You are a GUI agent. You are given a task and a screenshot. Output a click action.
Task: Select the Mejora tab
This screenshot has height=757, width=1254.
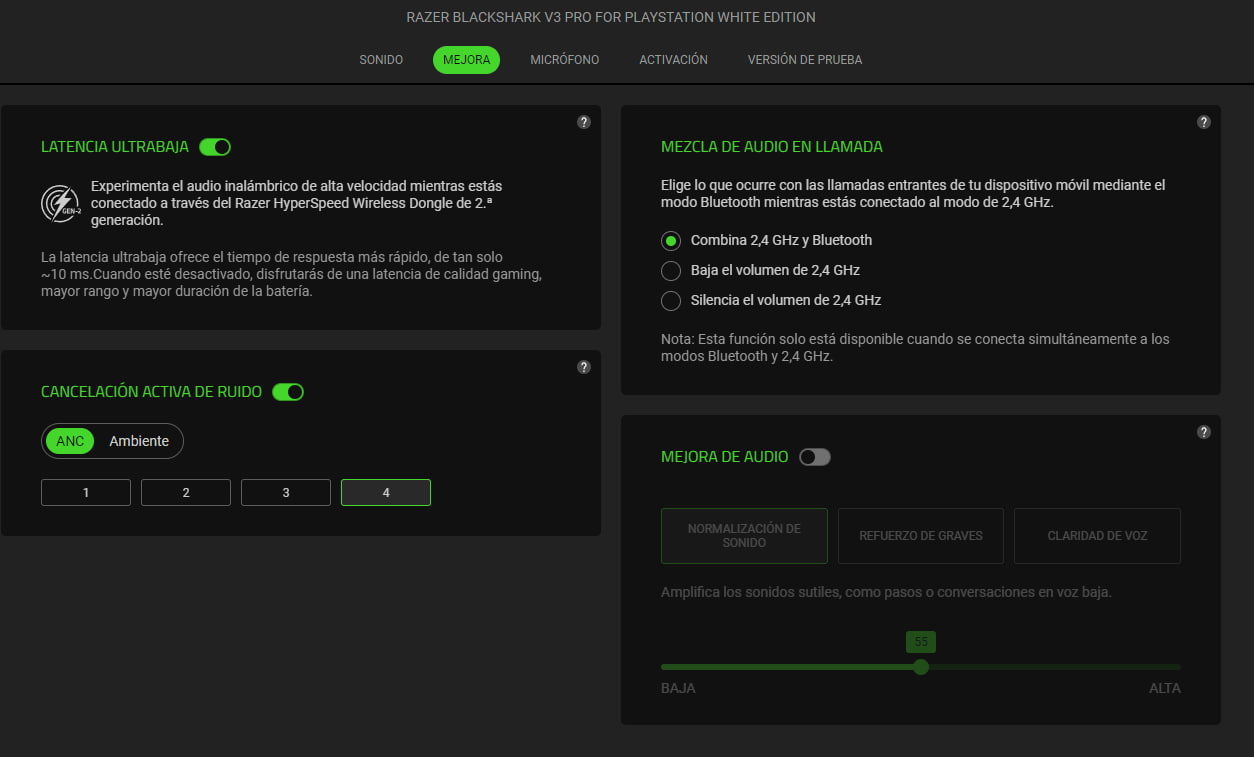pos(466,60)
